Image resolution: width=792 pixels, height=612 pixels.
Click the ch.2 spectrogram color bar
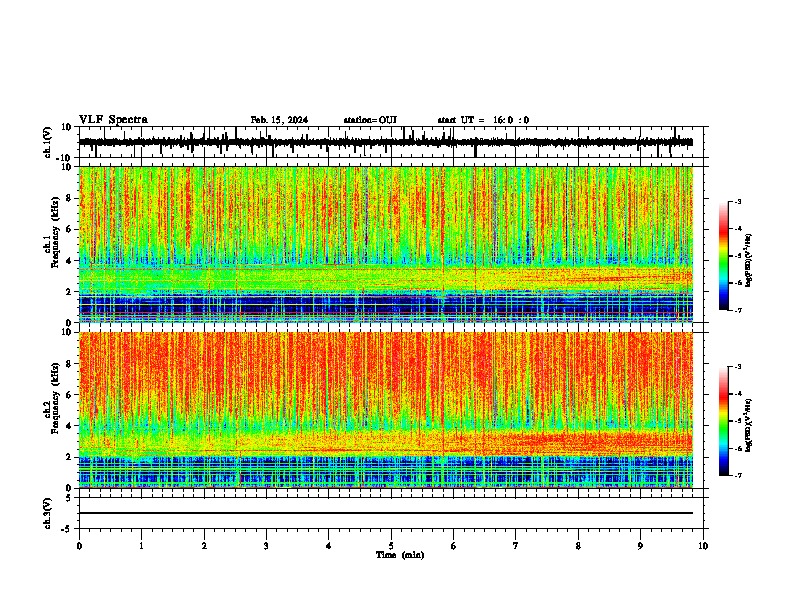coord(724,421)
